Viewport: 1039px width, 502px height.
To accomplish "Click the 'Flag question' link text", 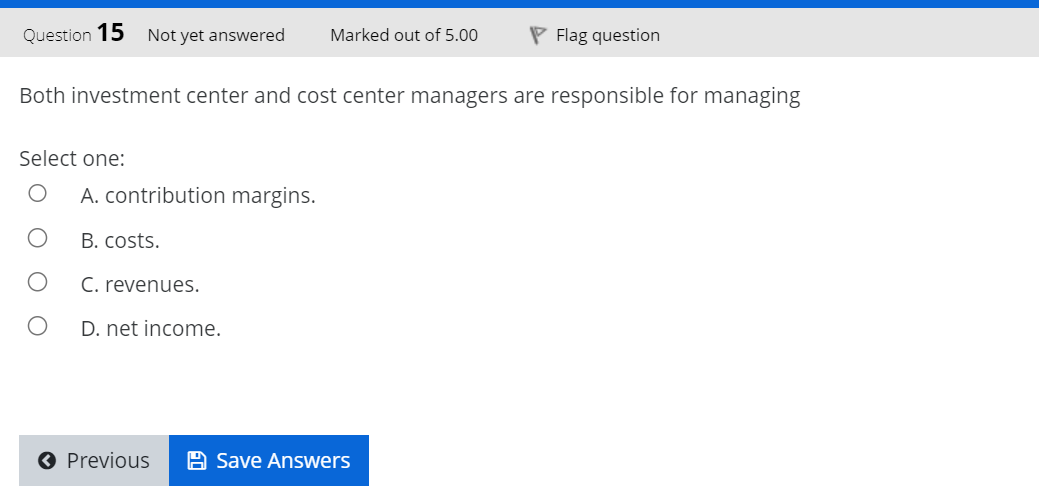I will [608, 35].
